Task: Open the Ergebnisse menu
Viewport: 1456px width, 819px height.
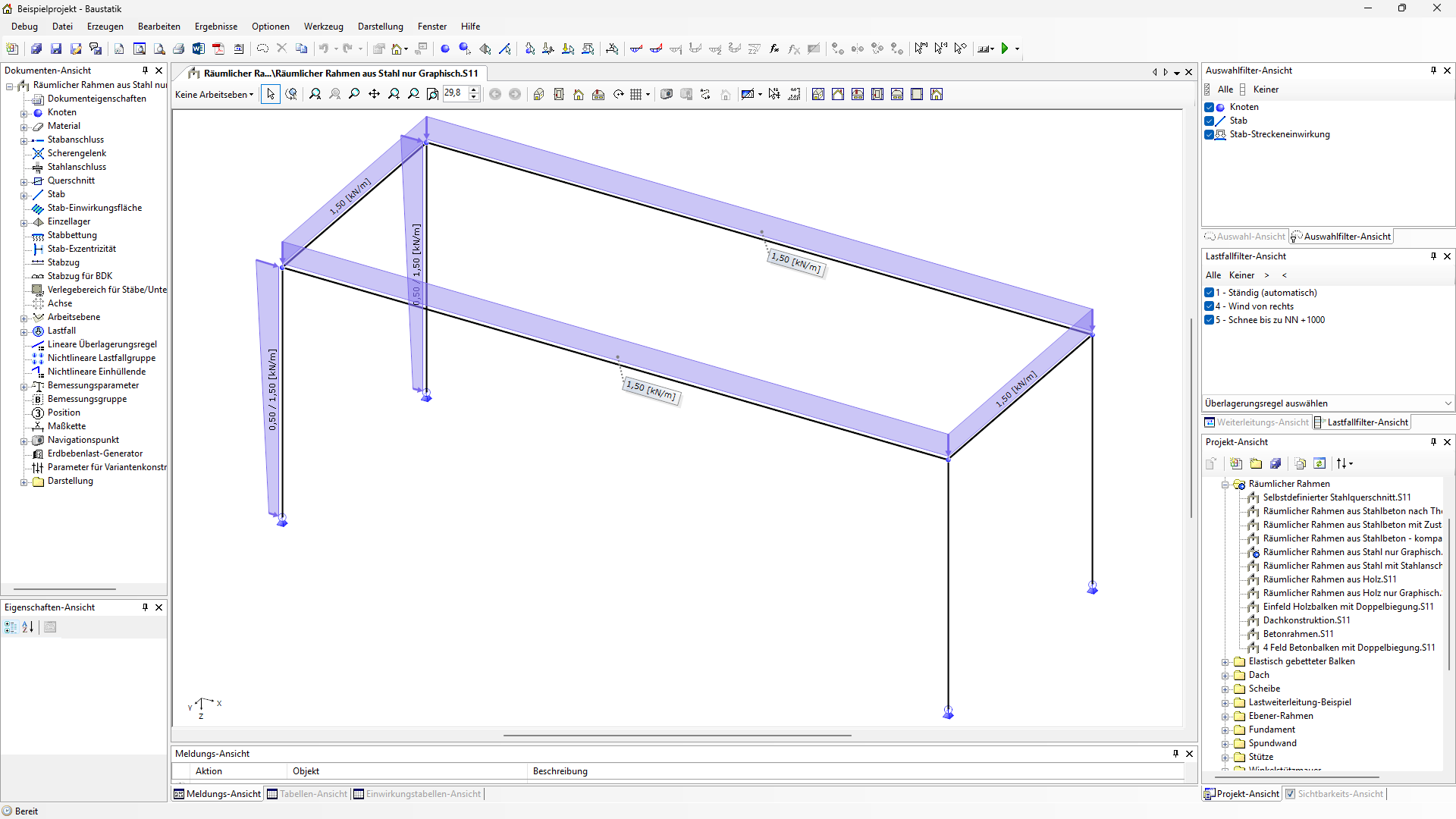Action: point(216,27)
